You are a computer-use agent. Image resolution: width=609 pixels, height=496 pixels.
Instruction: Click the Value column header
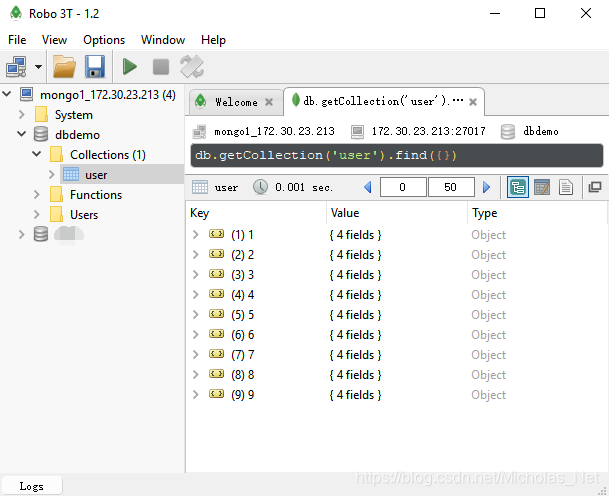click(397, 213)
